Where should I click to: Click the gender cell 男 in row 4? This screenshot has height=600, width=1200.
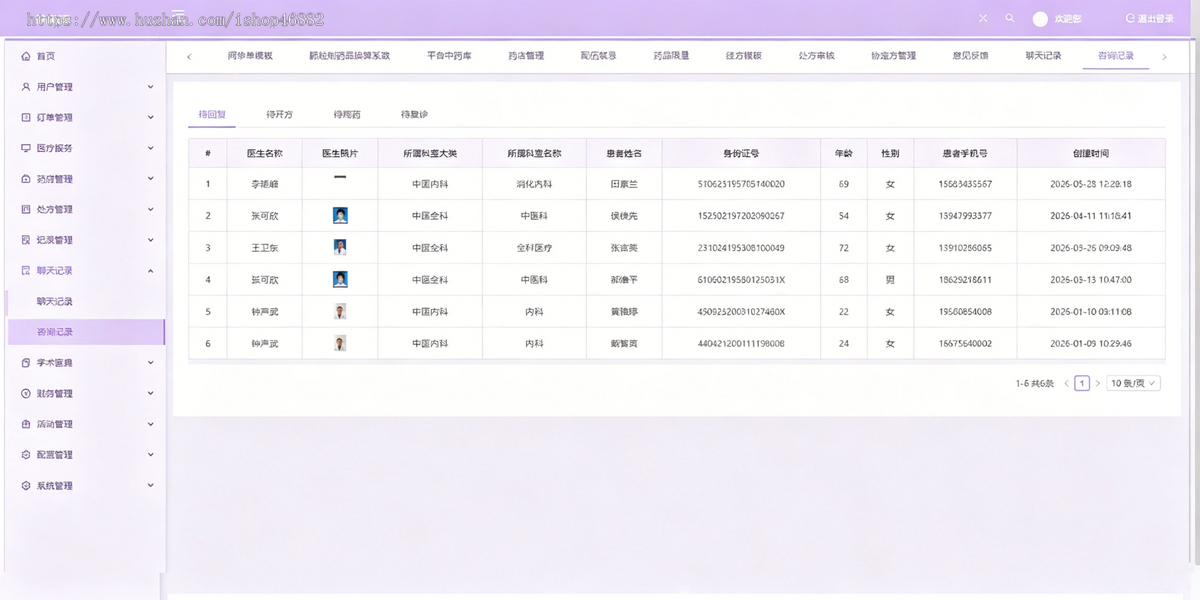pos(890,280)
